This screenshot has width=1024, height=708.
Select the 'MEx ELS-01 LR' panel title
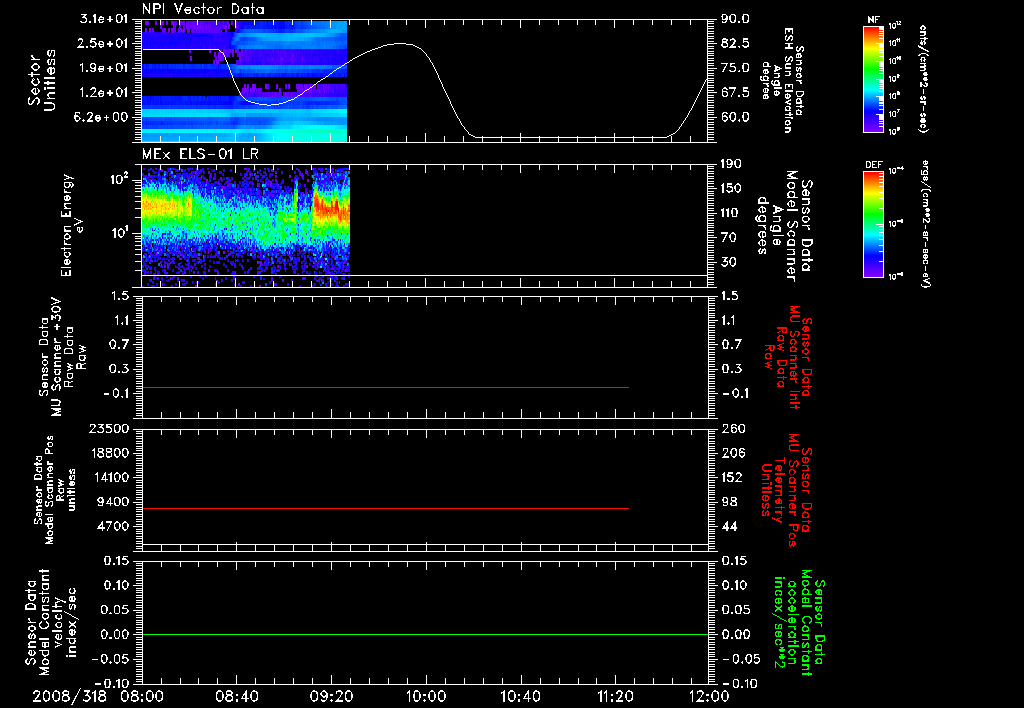point(200,154)
